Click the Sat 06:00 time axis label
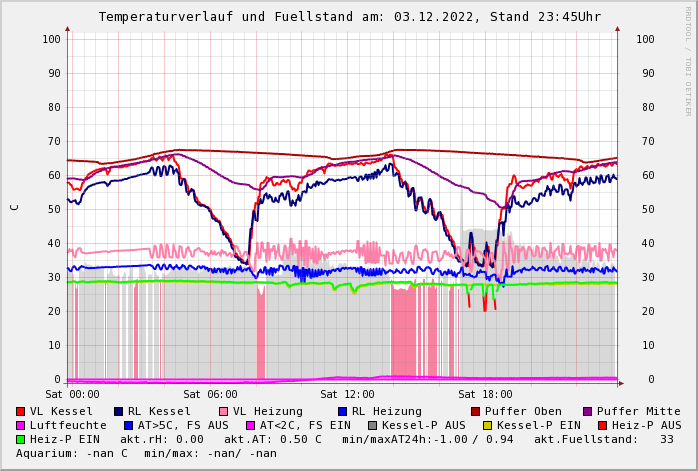The width and height of the screenshot is (698, 471). point(210,394)
